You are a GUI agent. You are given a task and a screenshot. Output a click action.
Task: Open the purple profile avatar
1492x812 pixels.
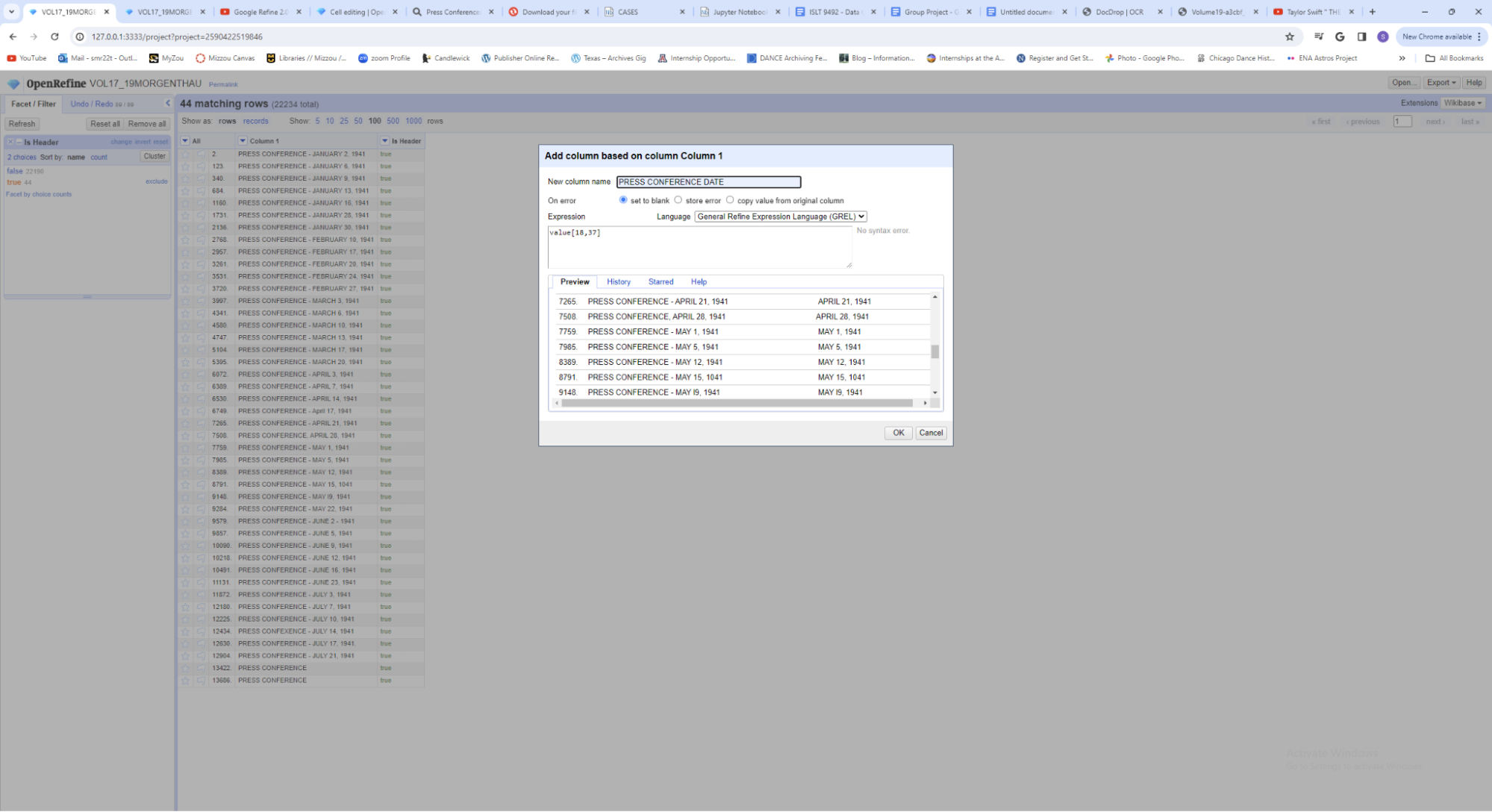pos(1383,37)
